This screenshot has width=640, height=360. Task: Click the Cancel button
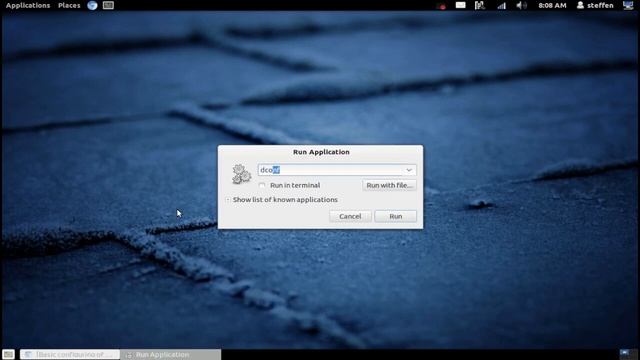pos(350,216)
